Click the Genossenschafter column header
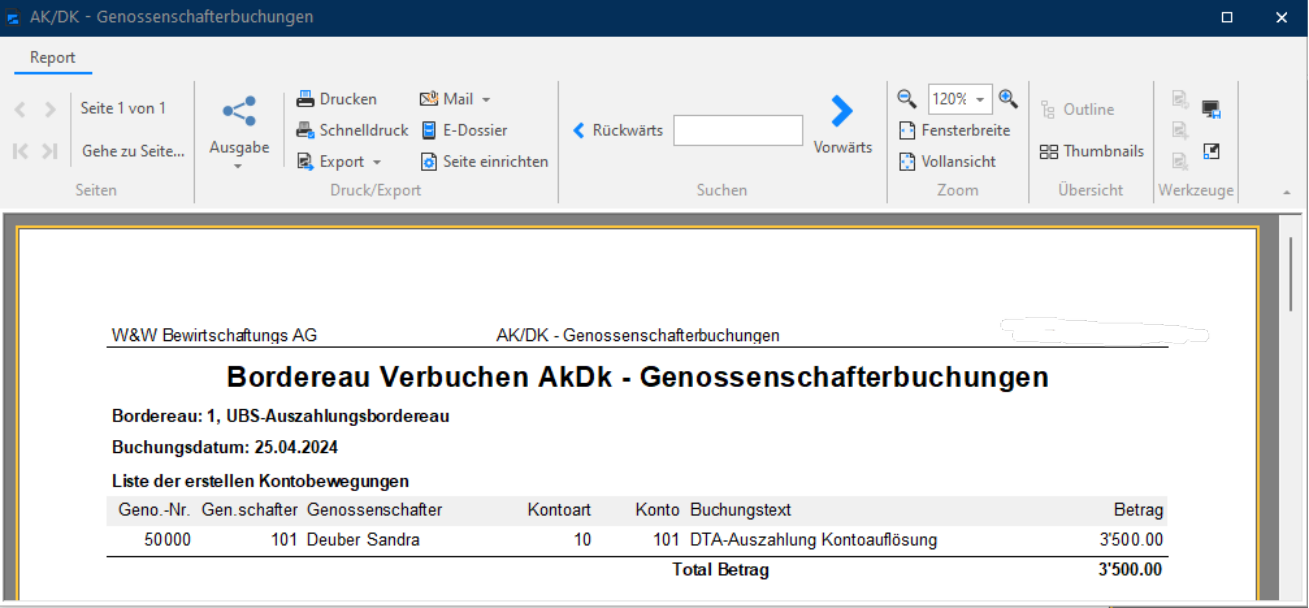The image size is (1309, 608). 374,510
